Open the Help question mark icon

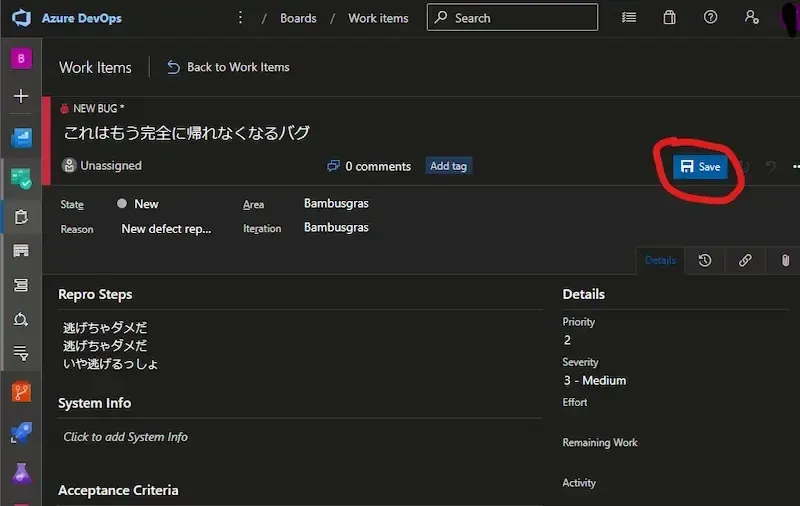tap(710, 18)
